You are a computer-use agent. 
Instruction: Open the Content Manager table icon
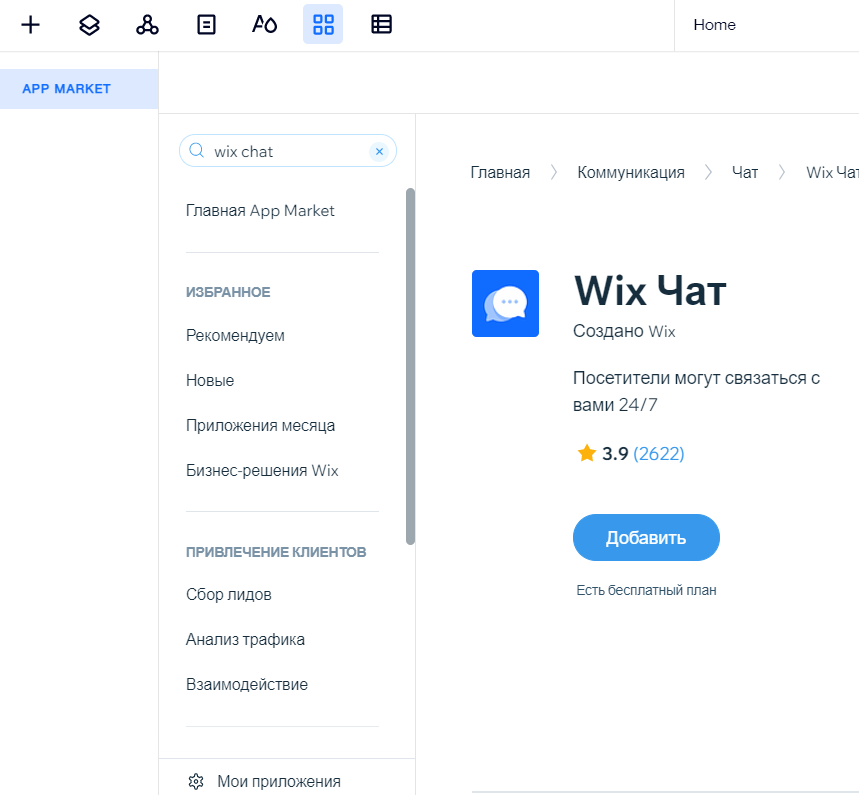click(381, 25)
